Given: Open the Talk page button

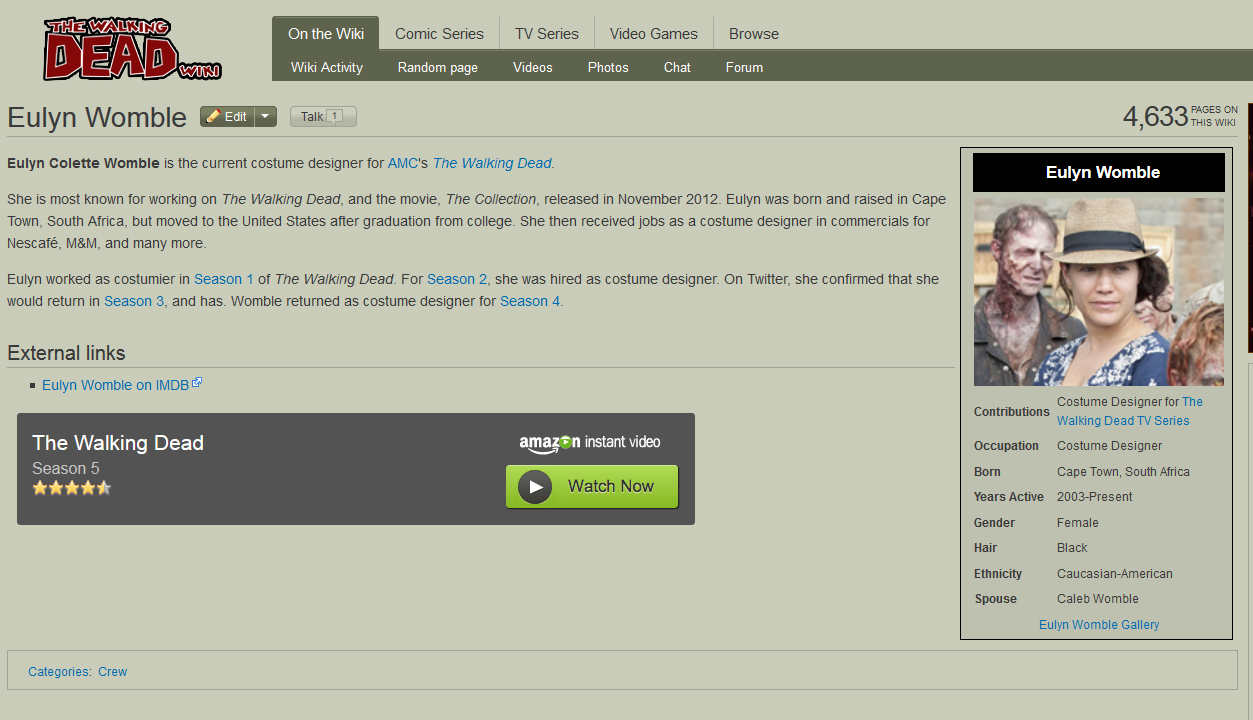Looking at the screenshot, I should (x=323, y=116).
